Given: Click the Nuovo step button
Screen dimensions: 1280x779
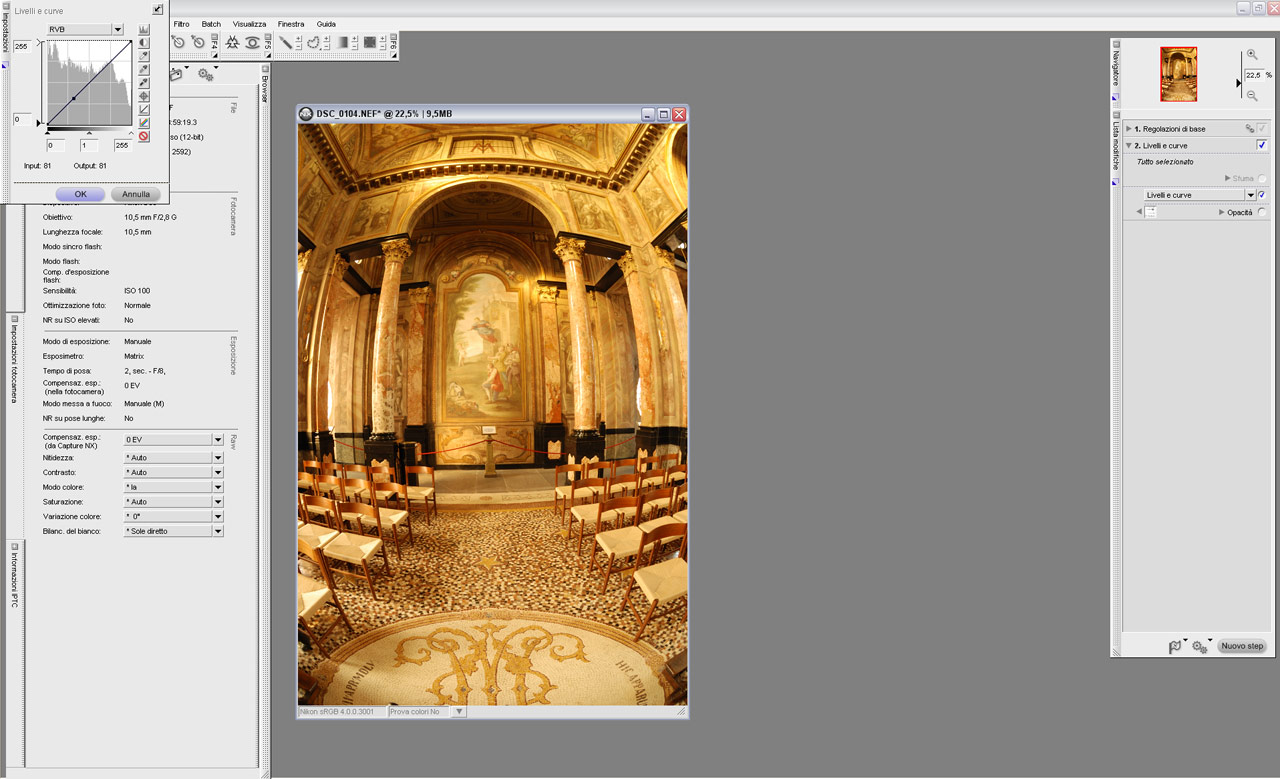Looking at the screenshot, I should [x=1242, y=647].
